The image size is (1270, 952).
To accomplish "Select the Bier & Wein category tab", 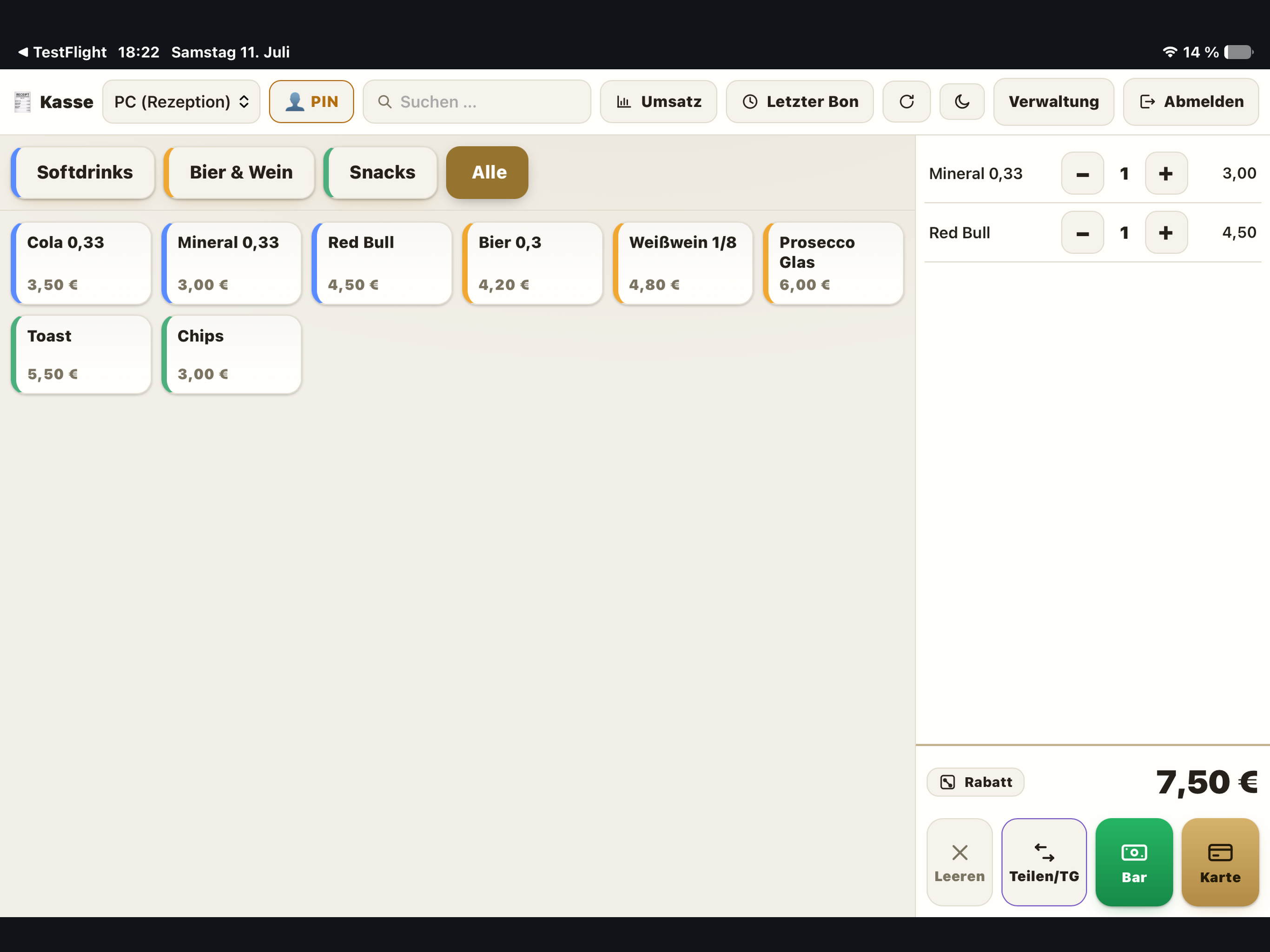I will coord(239,172).
